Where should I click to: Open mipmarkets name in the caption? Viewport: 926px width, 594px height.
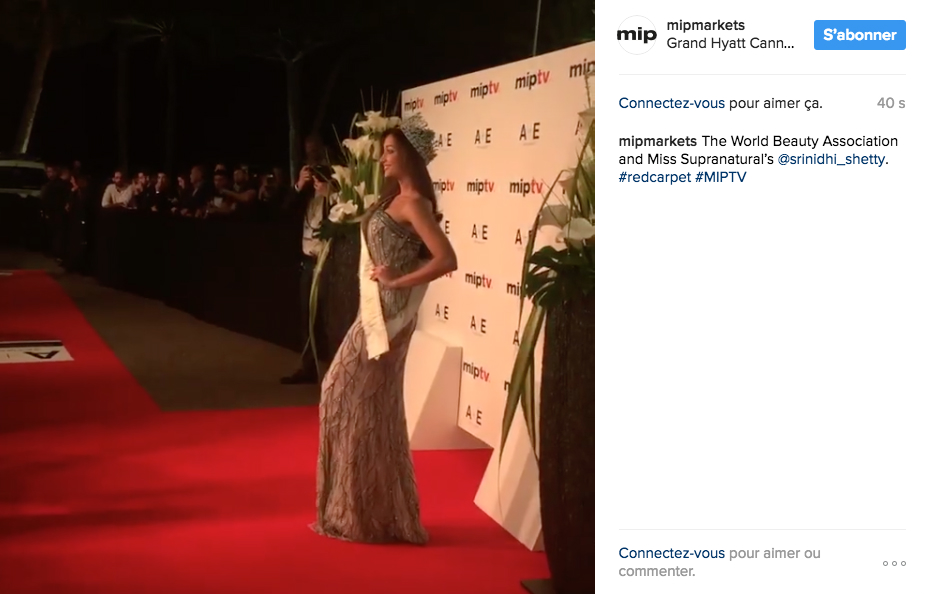point(658,142)
